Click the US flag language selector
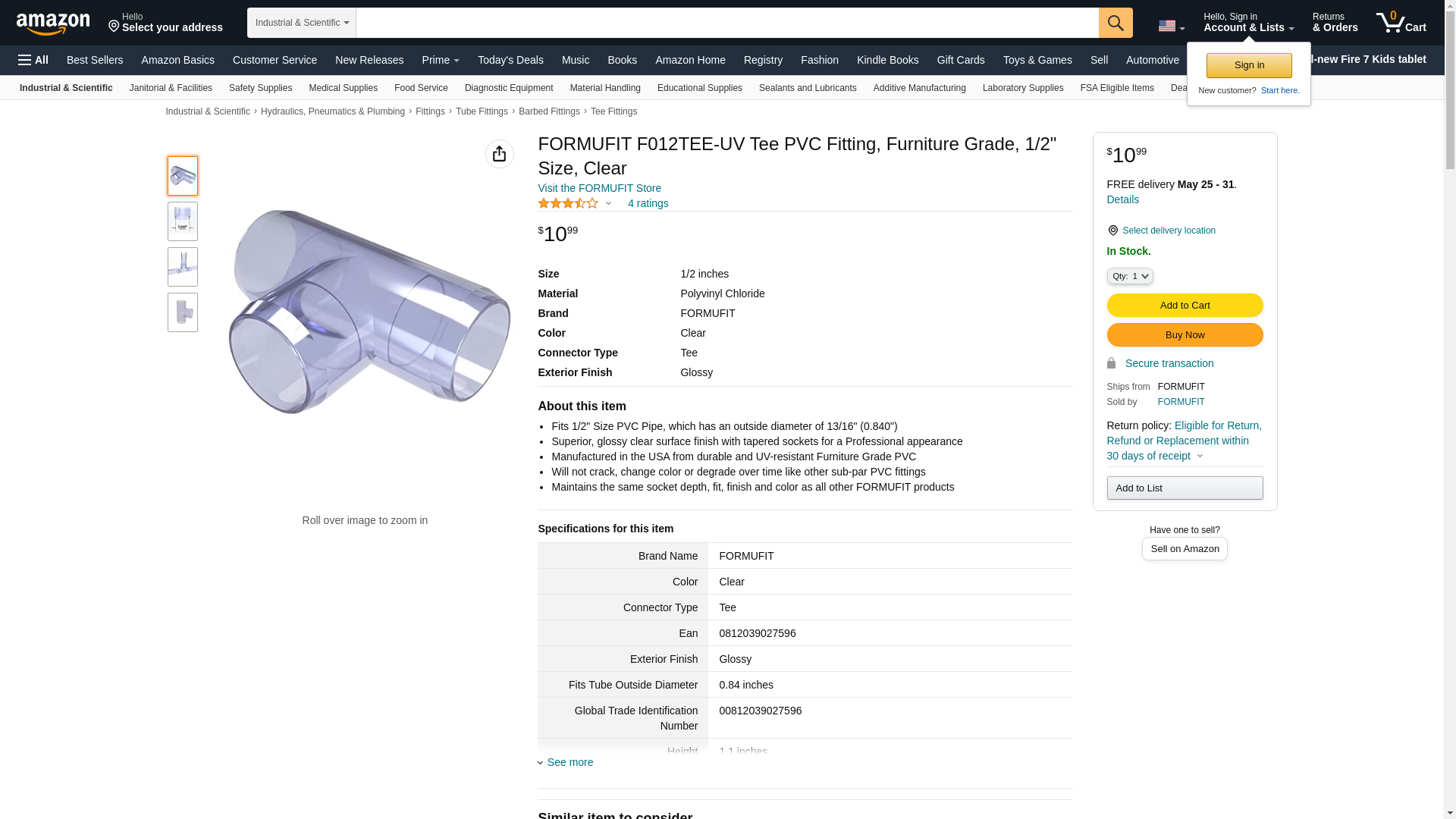The width and height of the screenshot is (1456, 819). click(1170, 26)
